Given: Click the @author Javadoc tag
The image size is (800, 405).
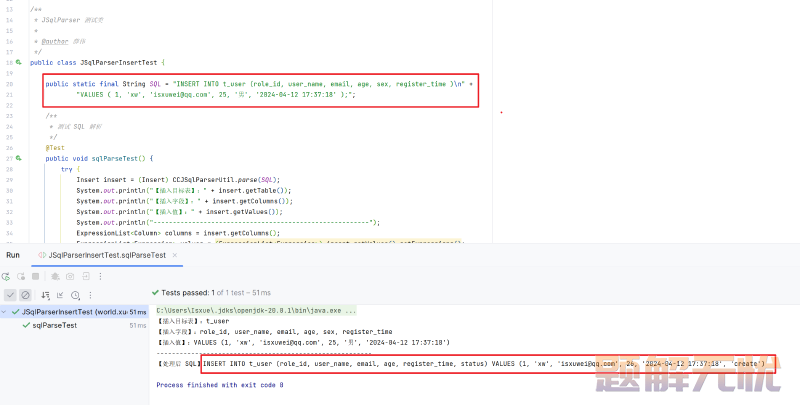Looking at the screenshot, I should click(55, 41).
